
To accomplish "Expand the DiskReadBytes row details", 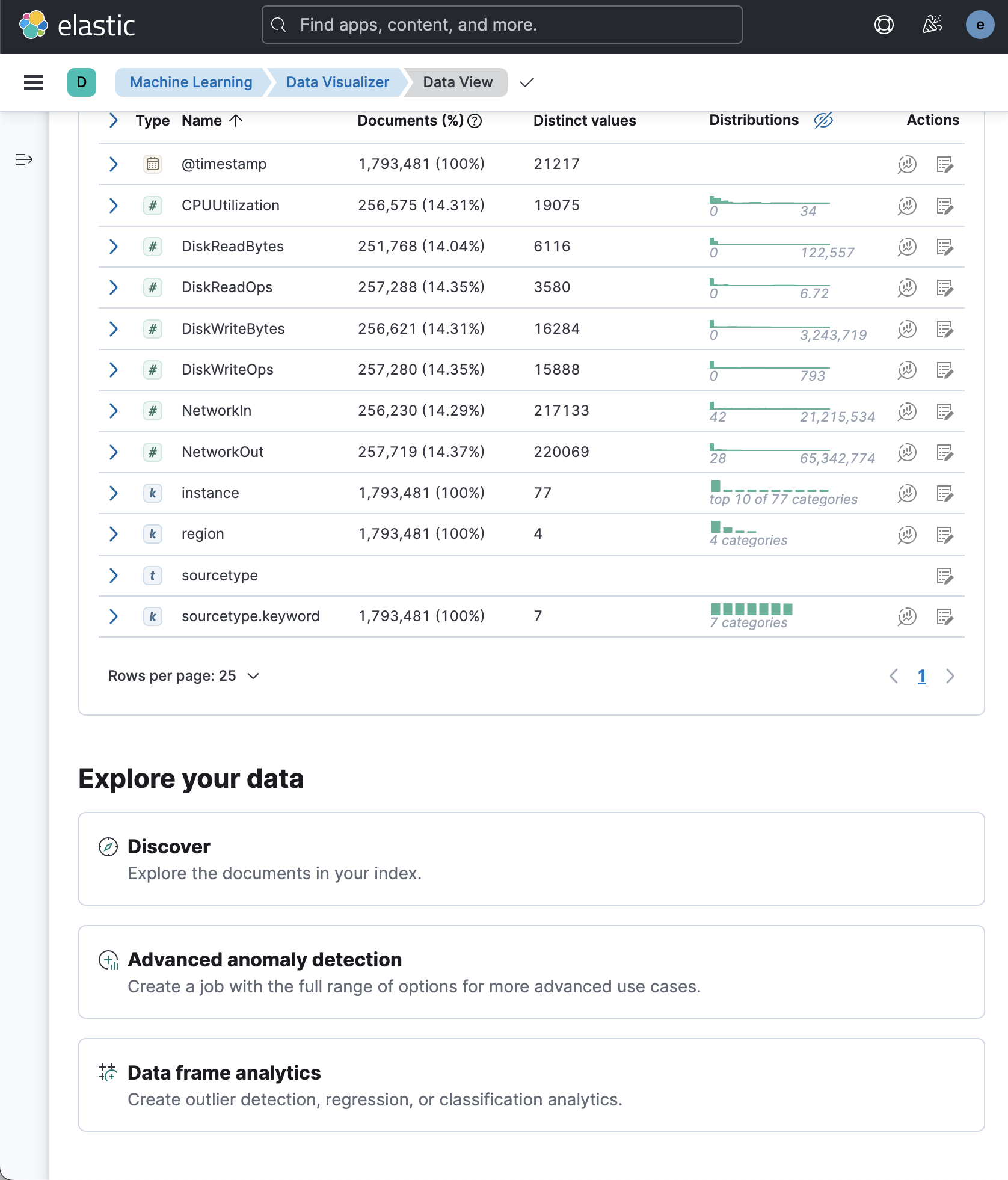I will (x=113, y=247).
